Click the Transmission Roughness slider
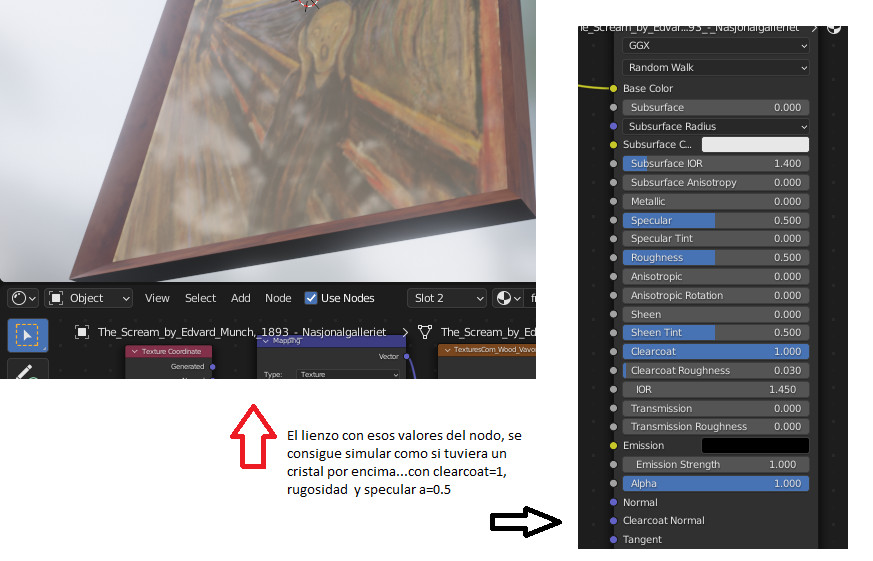 pos(715,426)
